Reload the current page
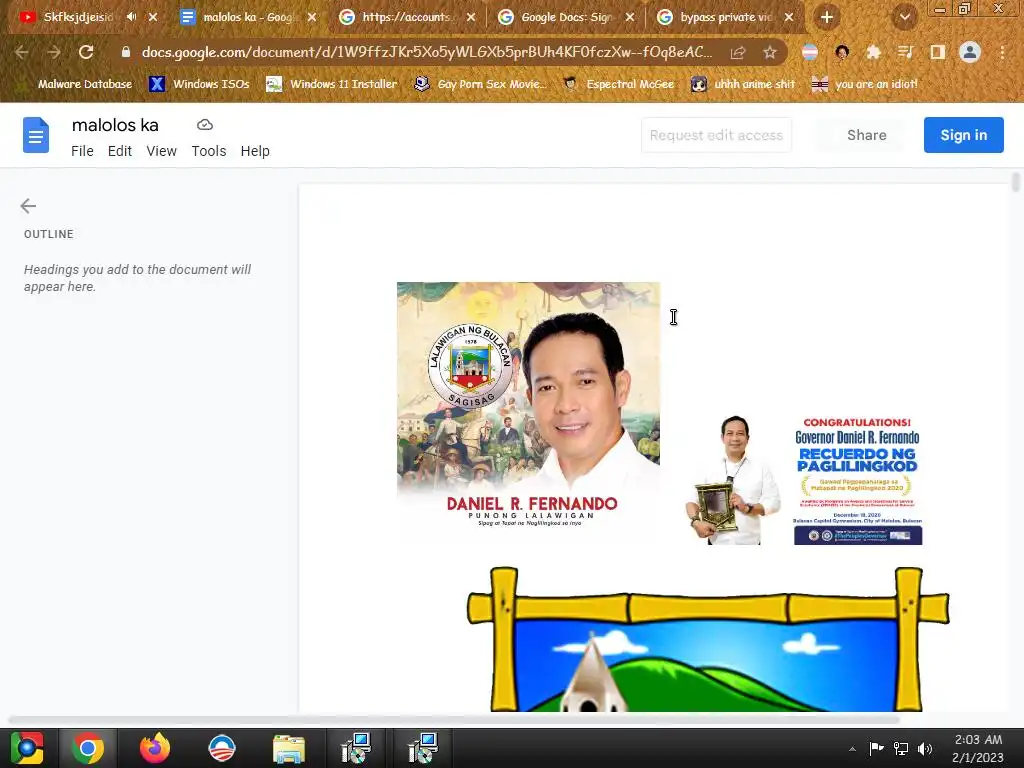 point(86,52)
